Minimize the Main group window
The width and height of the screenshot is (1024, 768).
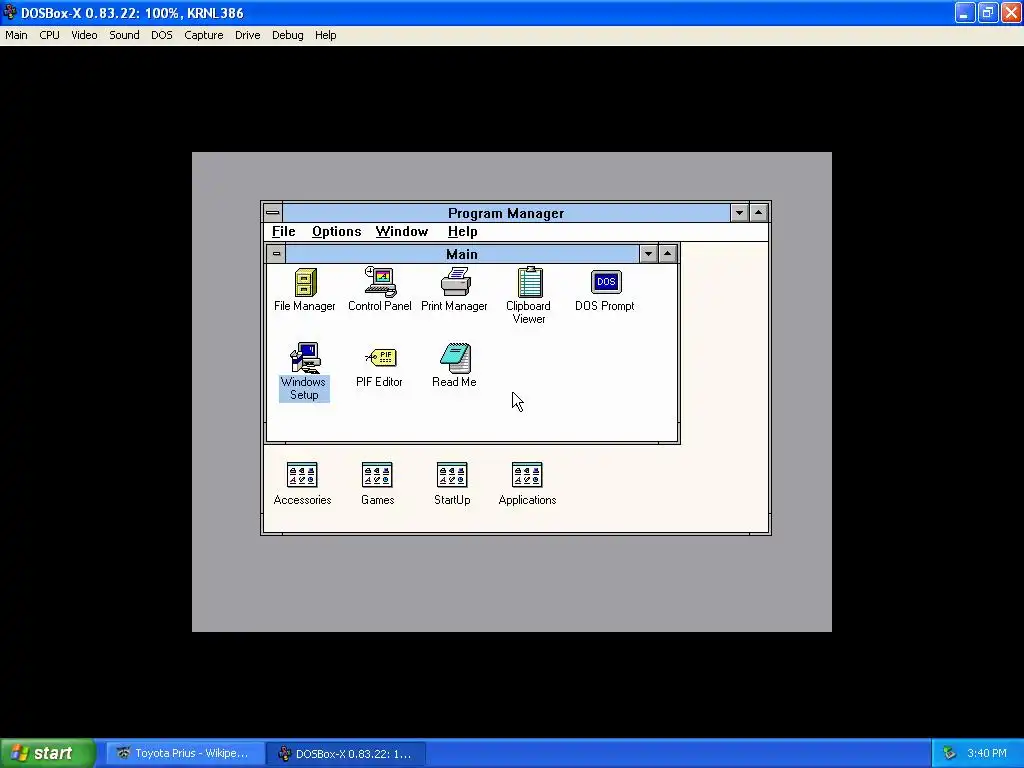(648, 254)
